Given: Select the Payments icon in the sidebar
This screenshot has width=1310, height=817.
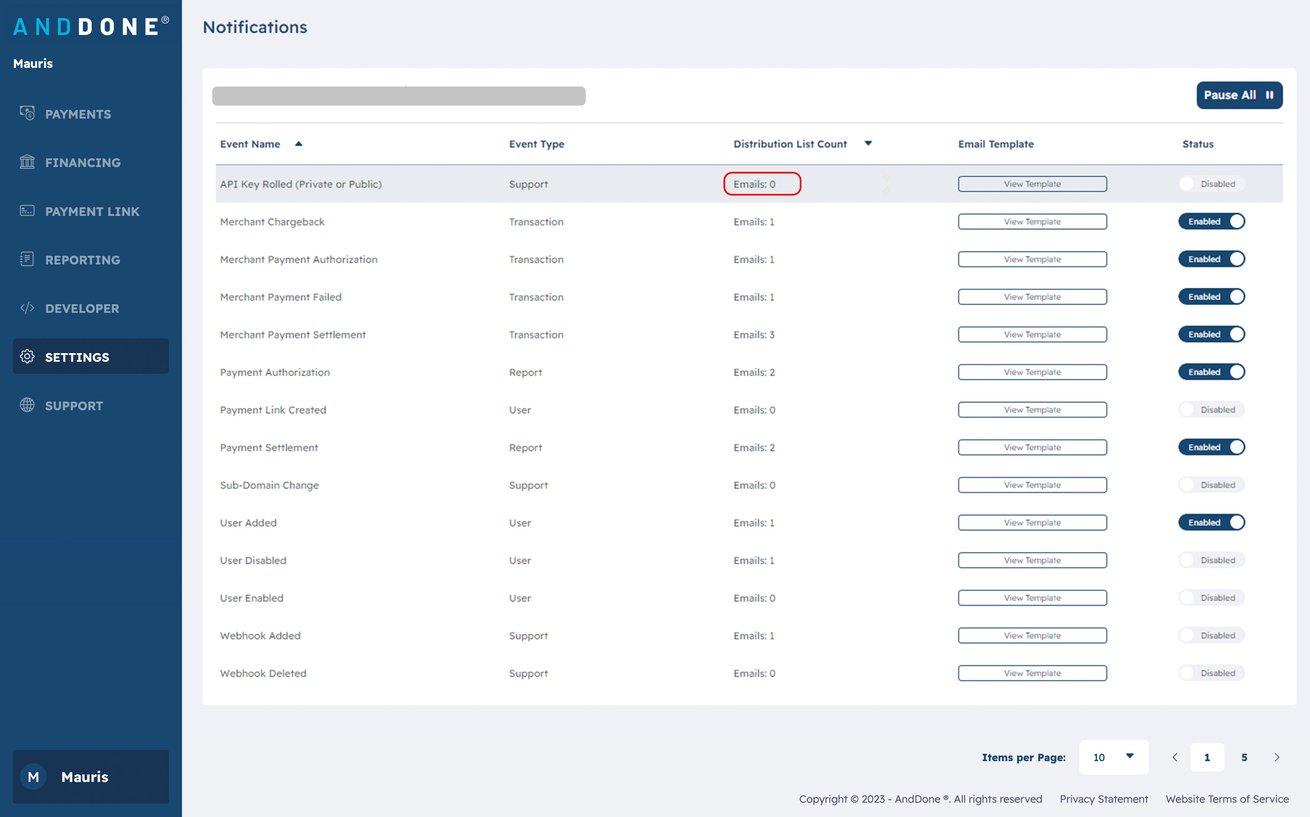Looking at the screenshot, I should click(25, 113).
